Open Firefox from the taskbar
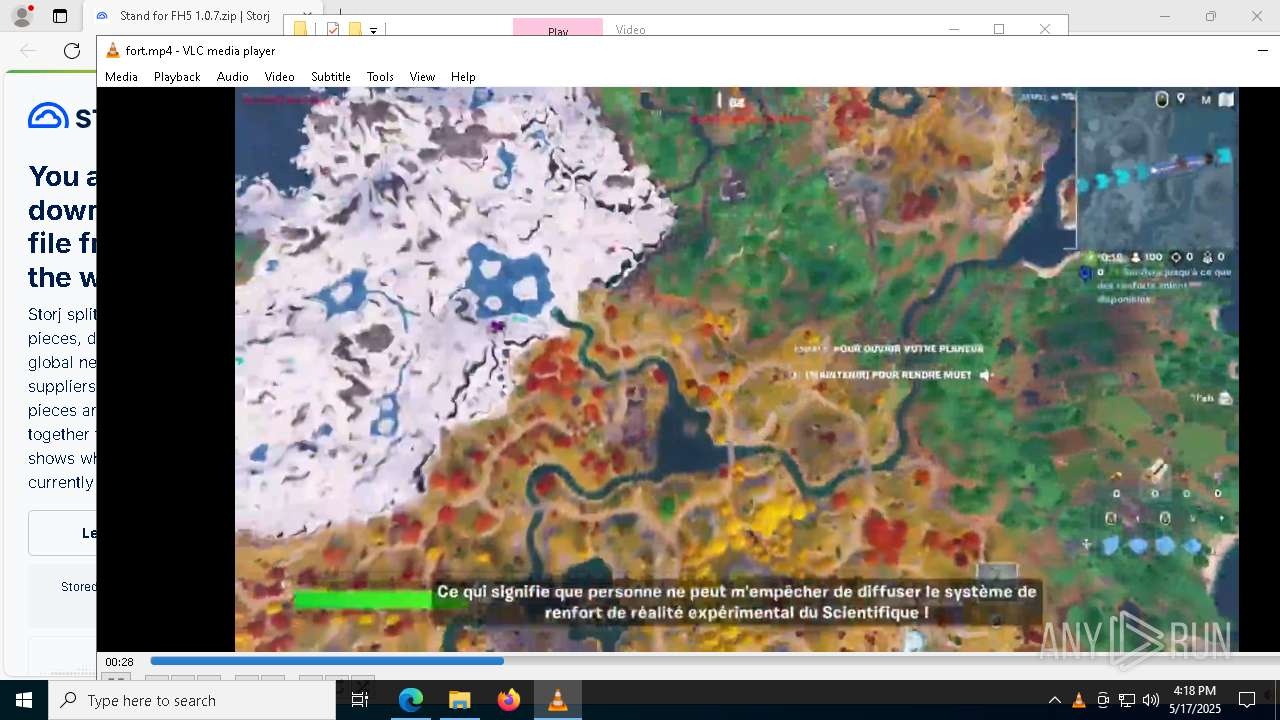 (508, 700)
